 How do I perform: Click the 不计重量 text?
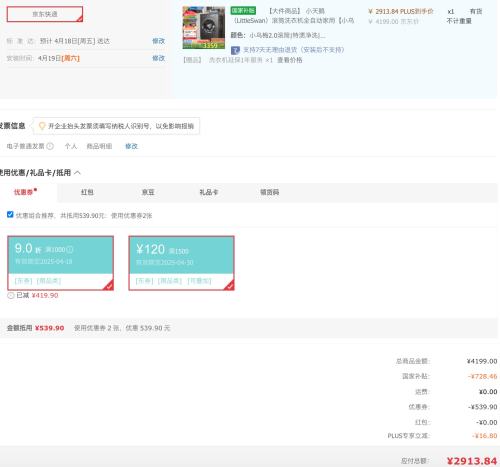(459, 21)
